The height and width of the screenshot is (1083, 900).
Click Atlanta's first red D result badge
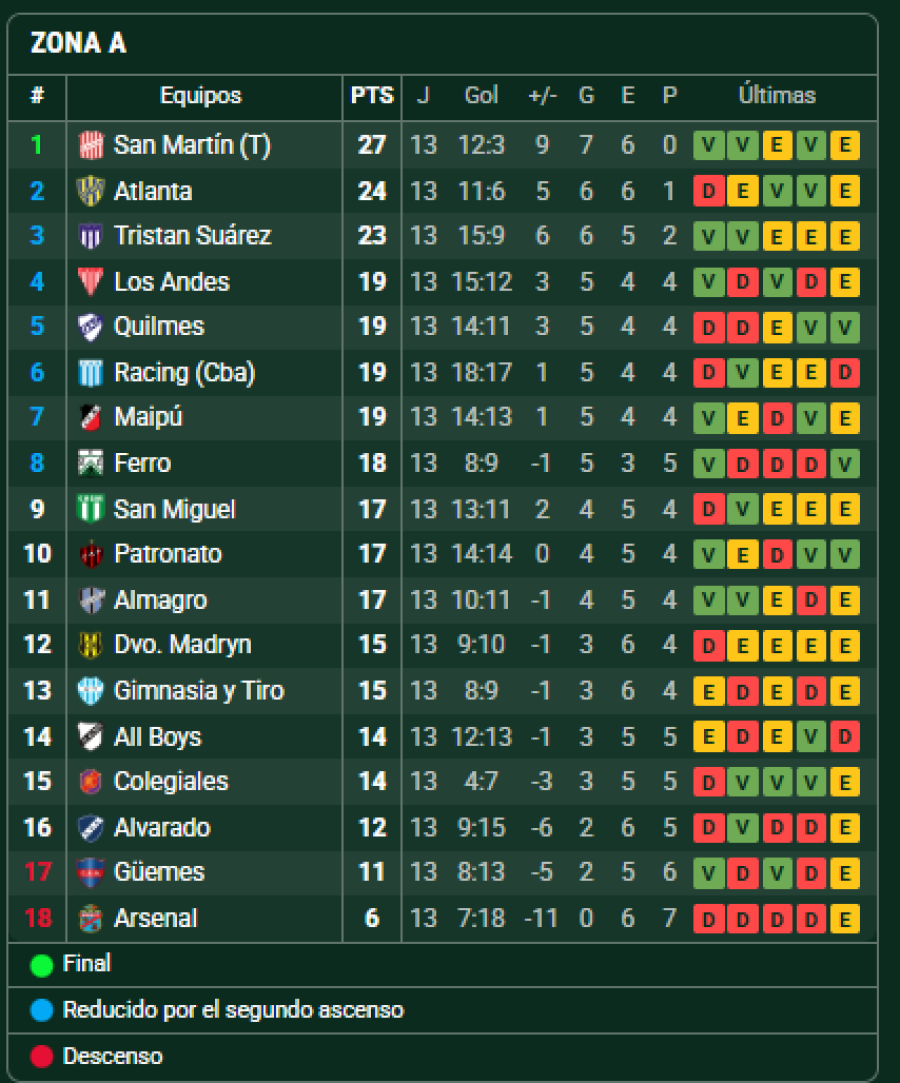coord(708,191)
